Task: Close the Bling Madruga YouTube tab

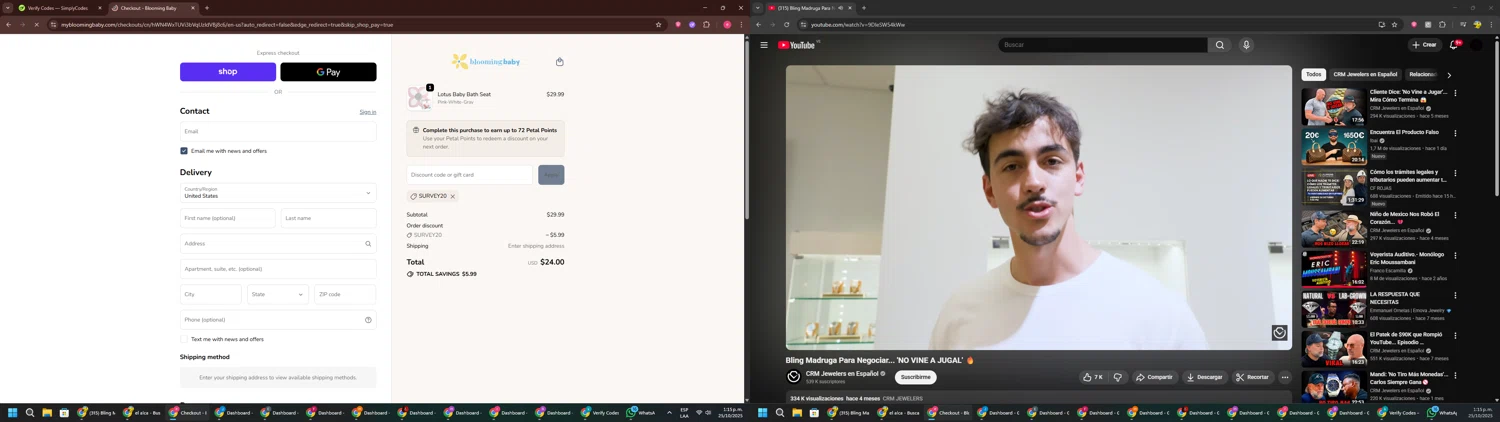Action: [x=850, y=8]
